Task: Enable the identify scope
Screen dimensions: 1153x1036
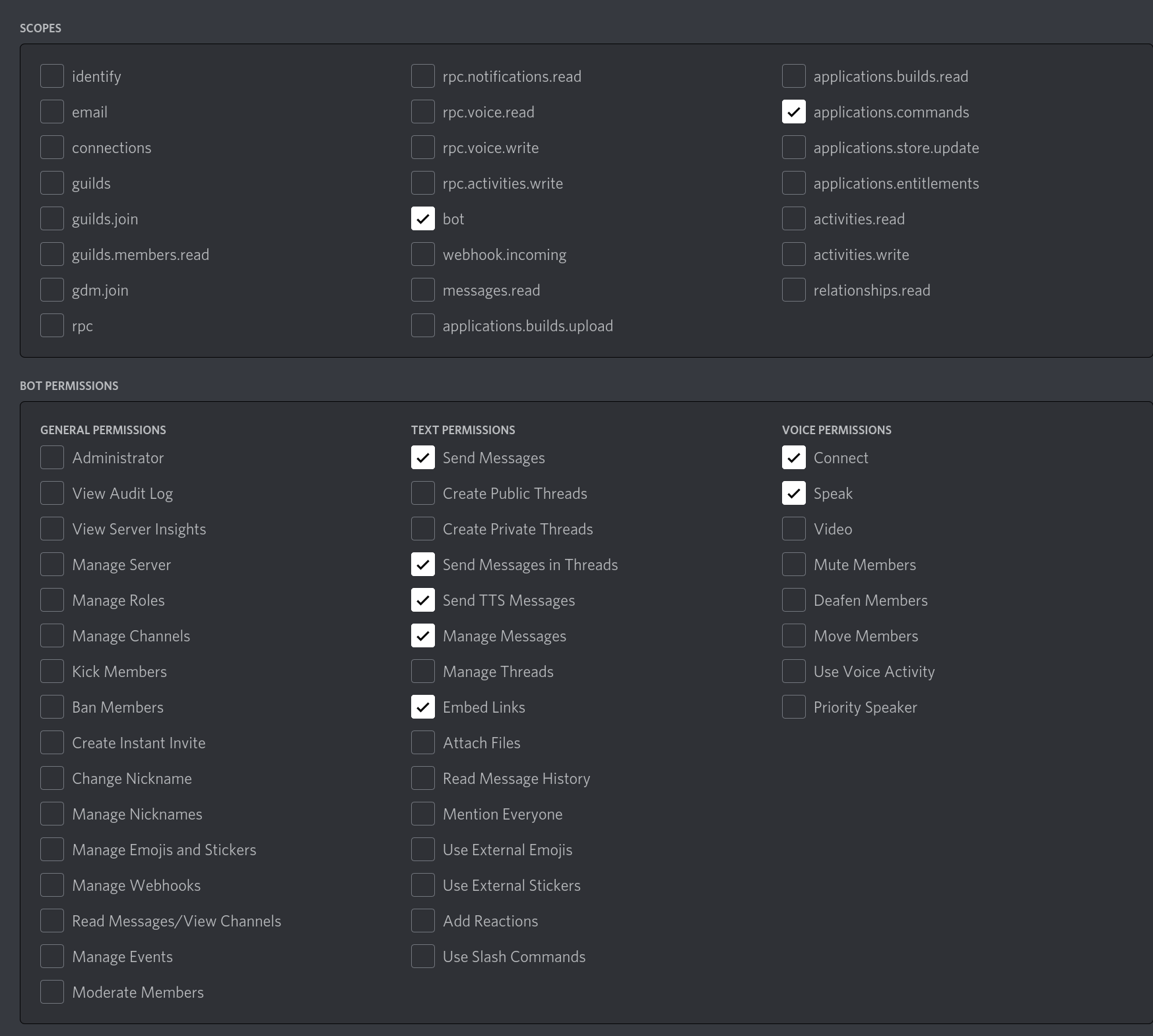Action: (52, 75)
